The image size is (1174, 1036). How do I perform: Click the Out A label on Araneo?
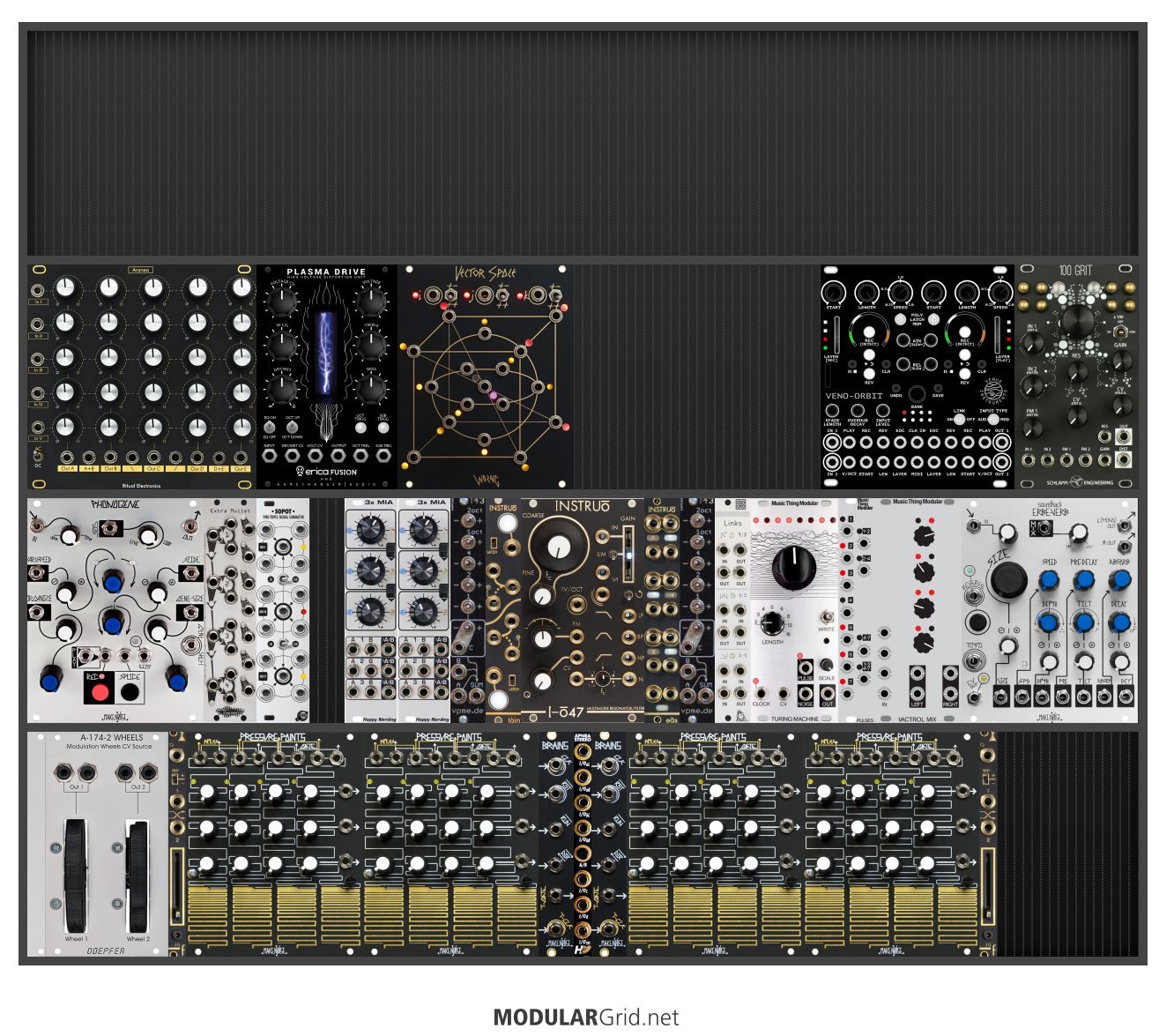pyautogui.click(x=68, y=469)
